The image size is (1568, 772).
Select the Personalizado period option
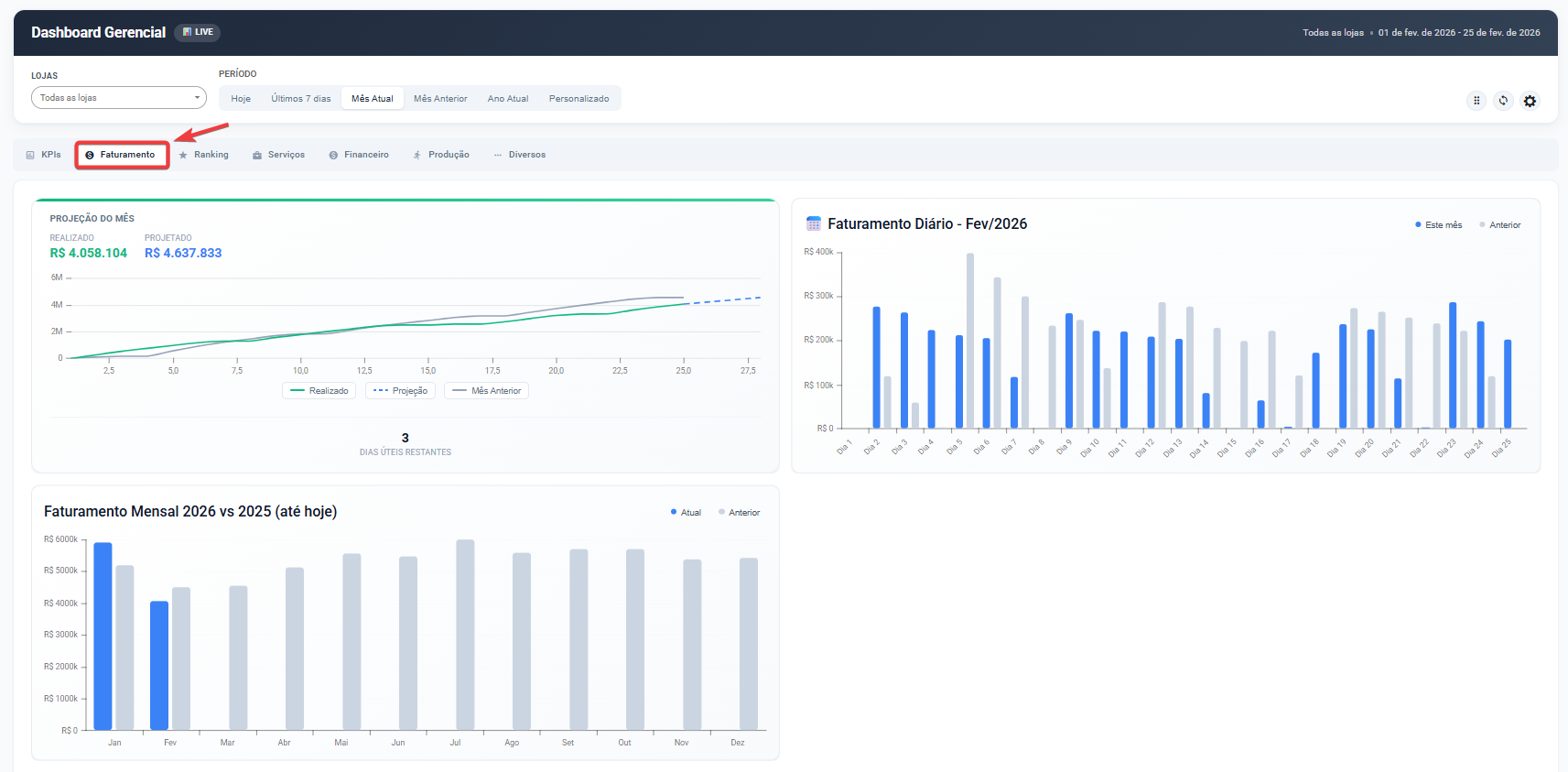[x=579, y=99]
